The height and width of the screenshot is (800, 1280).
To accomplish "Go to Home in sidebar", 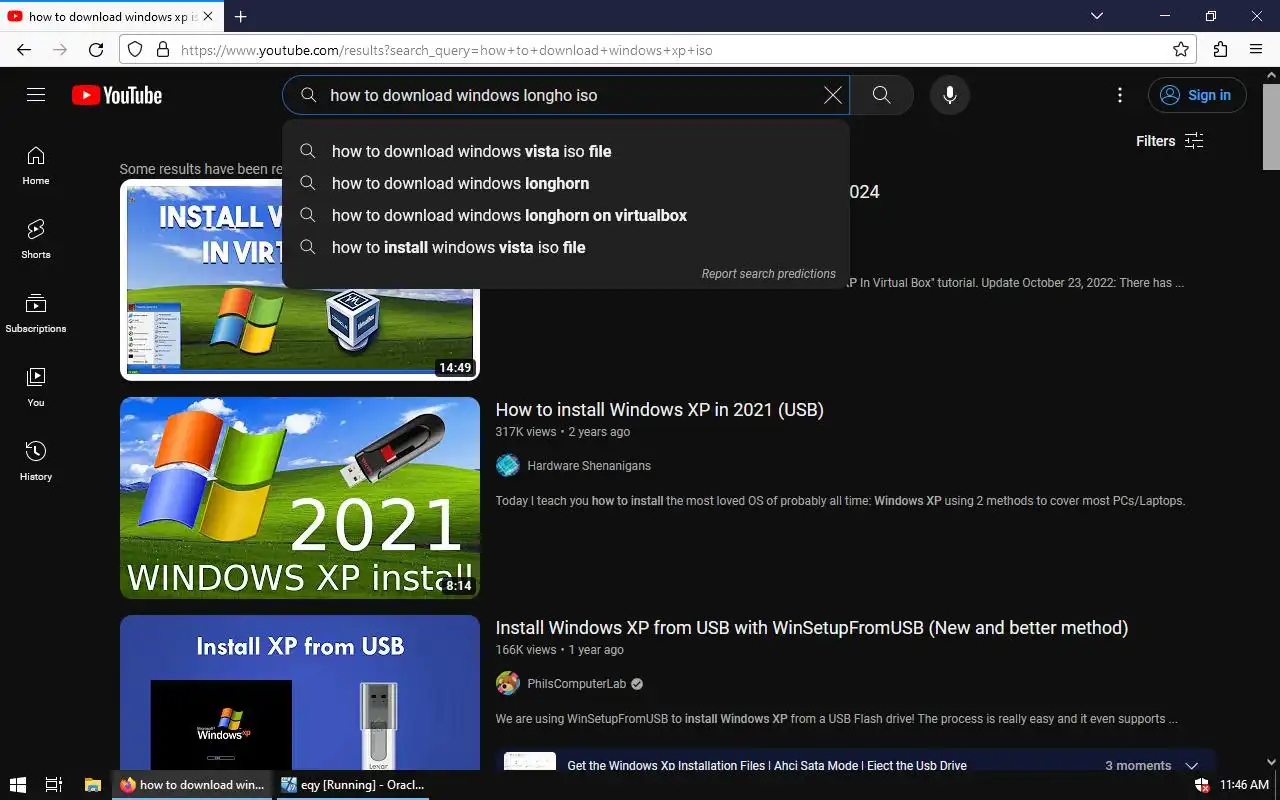I will [36, 166].
